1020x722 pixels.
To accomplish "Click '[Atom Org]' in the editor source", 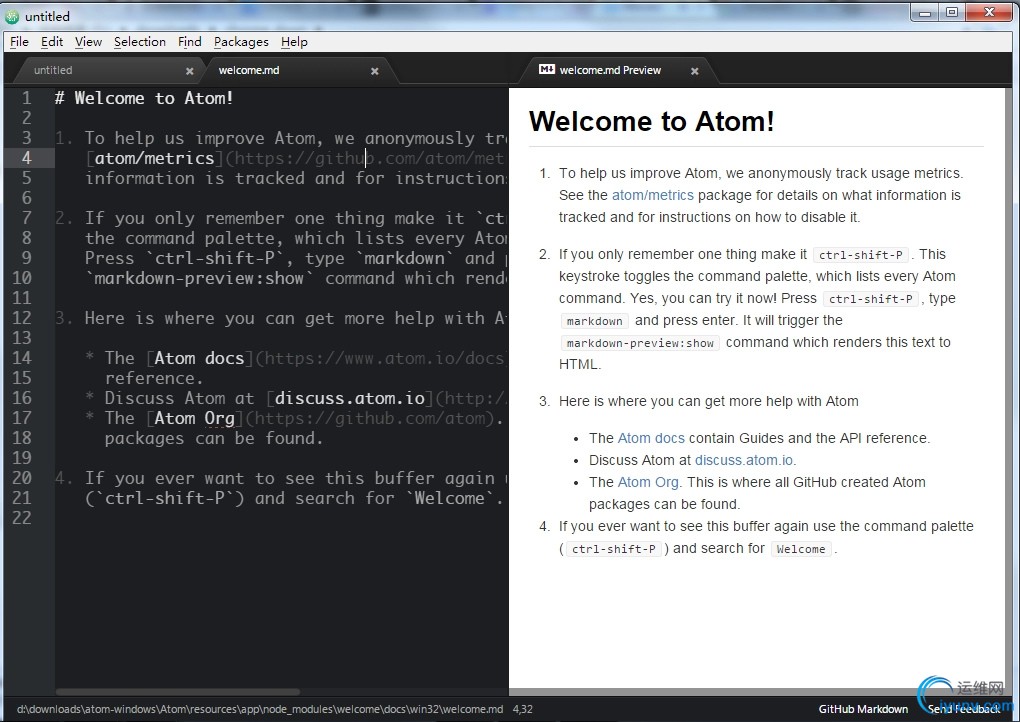I will (x=195, y=418).
